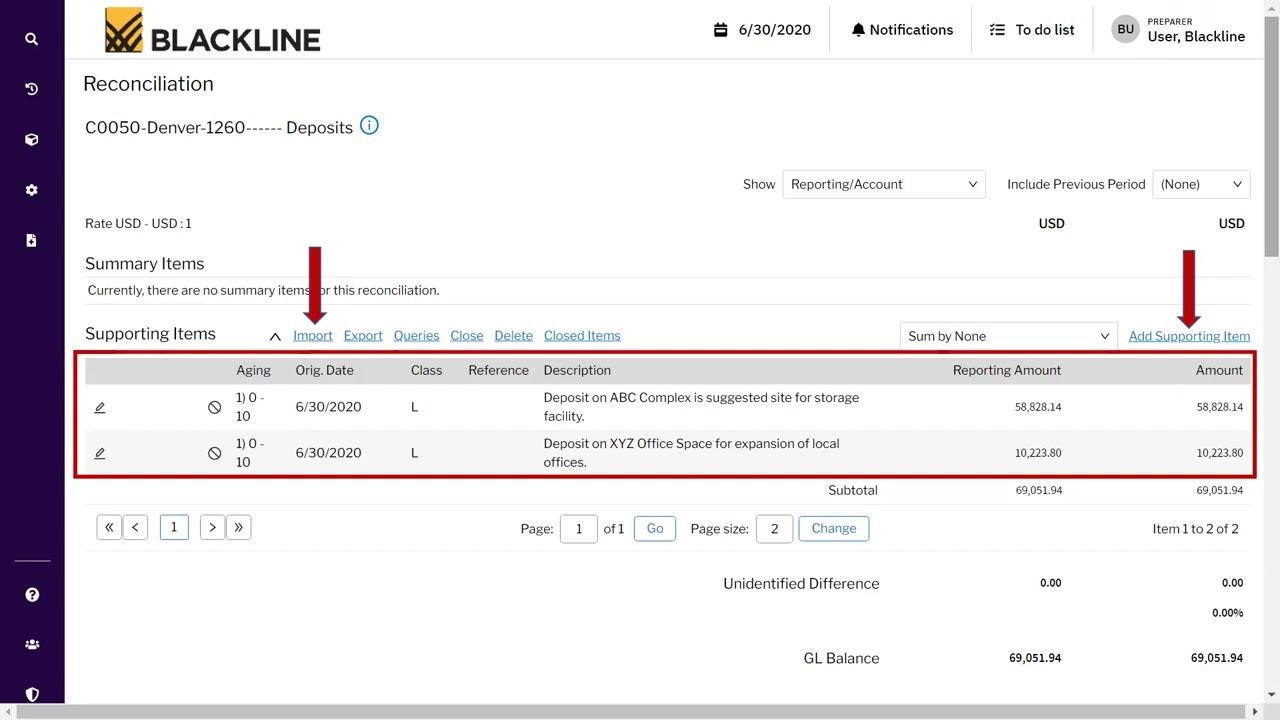Open the shield icon in sidebar

coord(32,694)
